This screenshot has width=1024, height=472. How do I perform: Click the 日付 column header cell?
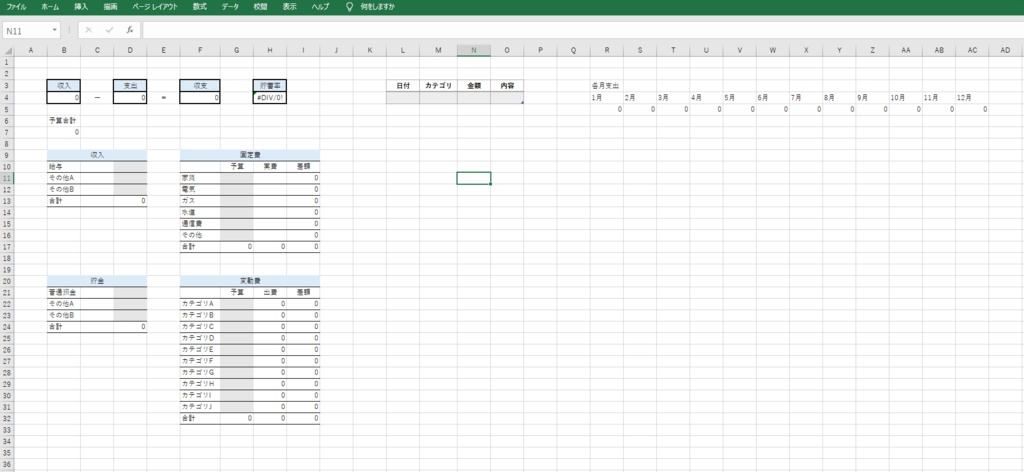(403, 86)
